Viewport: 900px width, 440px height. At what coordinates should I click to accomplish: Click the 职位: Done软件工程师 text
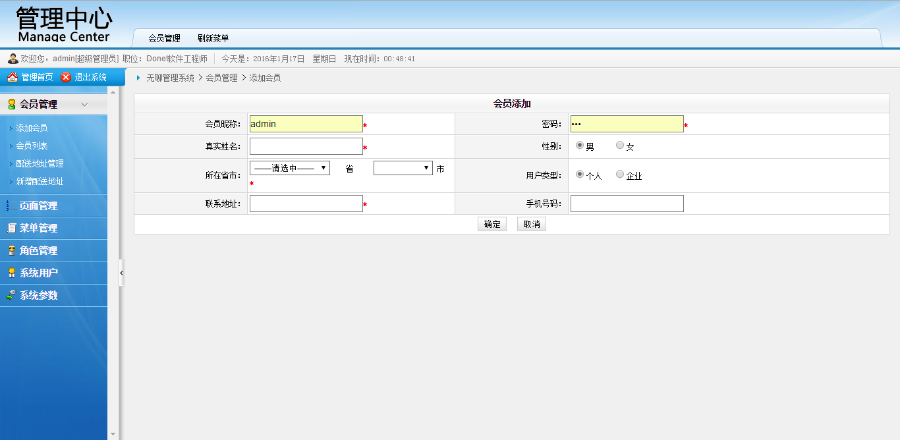tap(165, 59)
